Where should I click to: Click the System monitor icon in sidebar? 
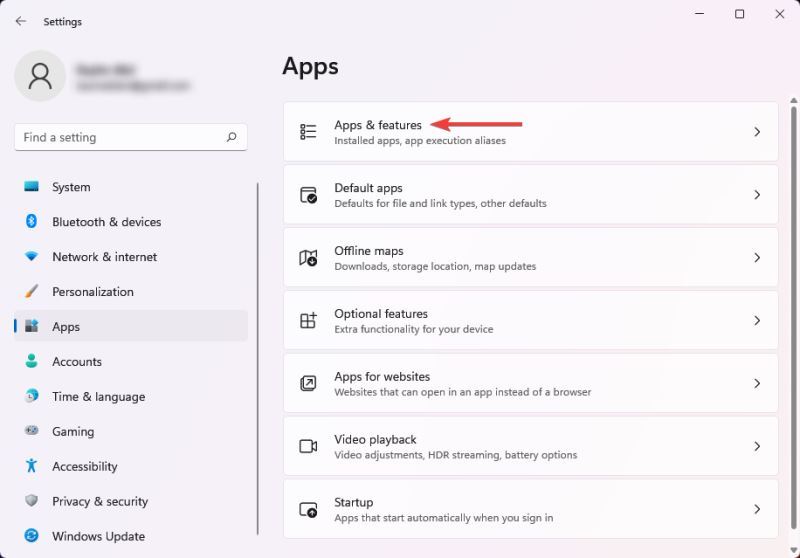[31, 187]
